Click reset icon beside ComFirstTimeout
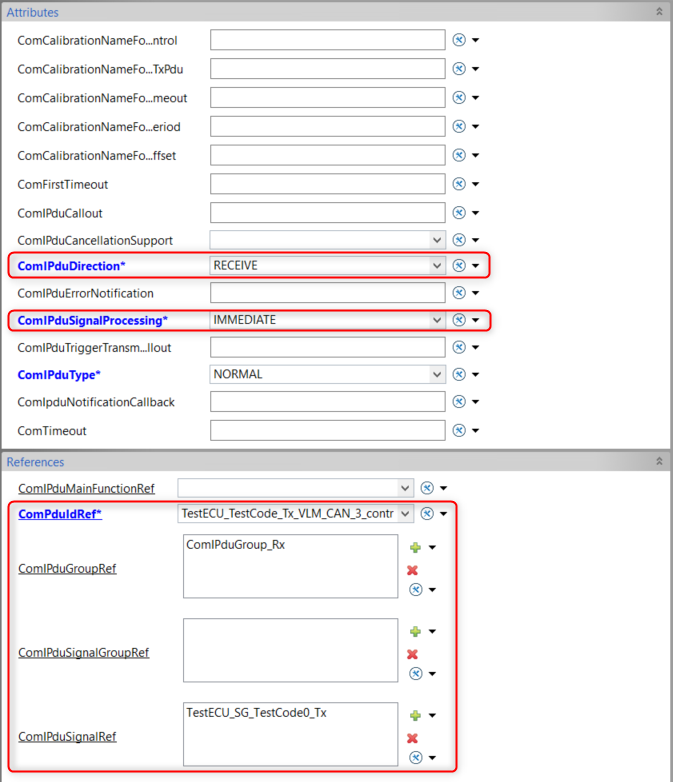 459,184
